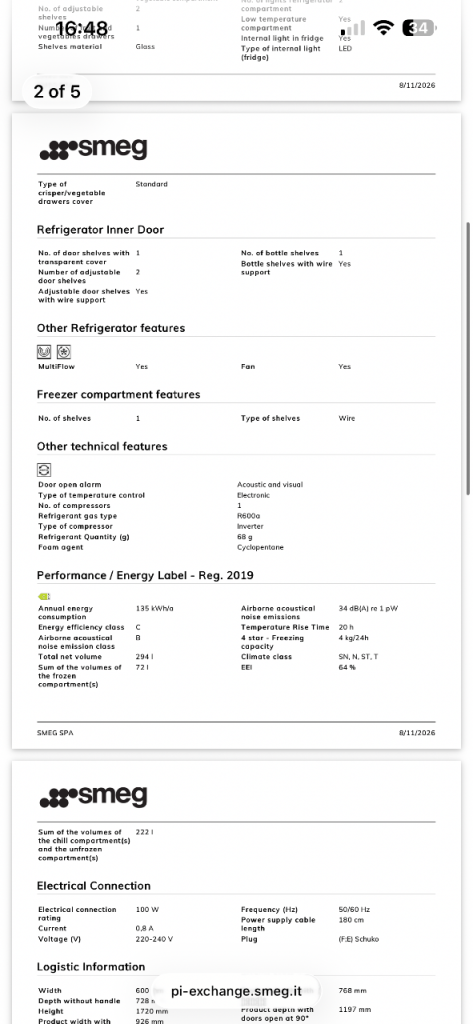Screen dimensions: 473x1024
Task: Click the Logistic Information heading
Action: (91, 967)
